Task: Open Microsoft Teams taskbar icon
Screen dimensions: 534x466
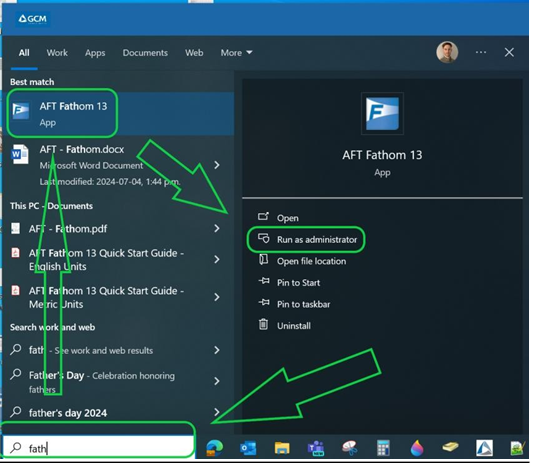Action: (316, 448)
